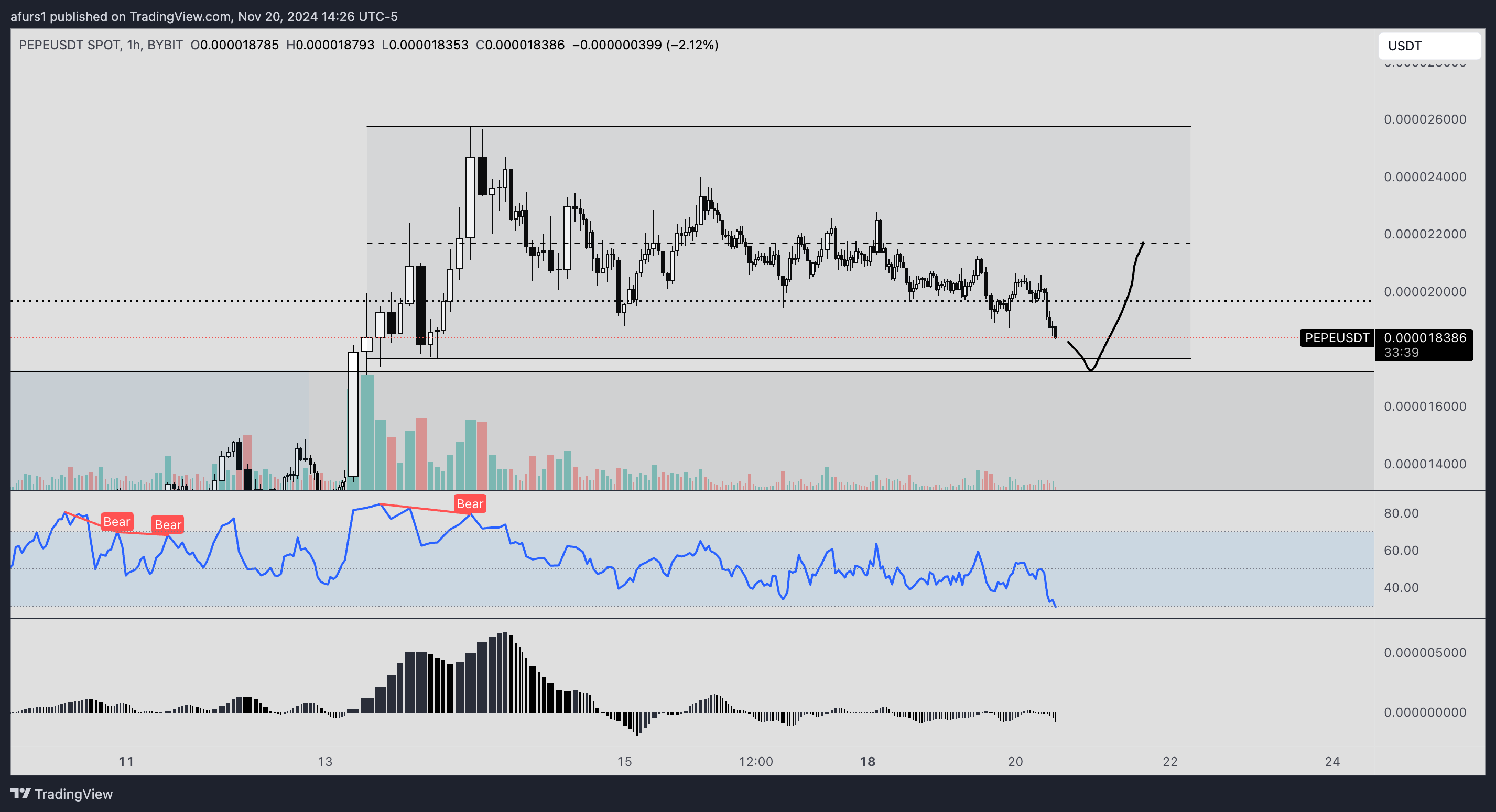Click the second Bear label on RSI
This screenshot has width=1496, height=812.
coord(168,525)
